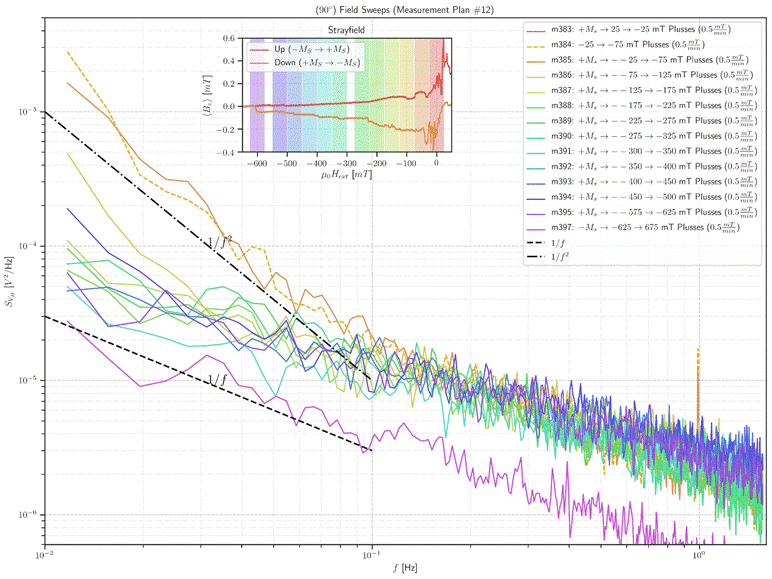Select the m384 dashed orange legend entry
The width and height of the screenshot is (772, 579).
pos(640,46)
